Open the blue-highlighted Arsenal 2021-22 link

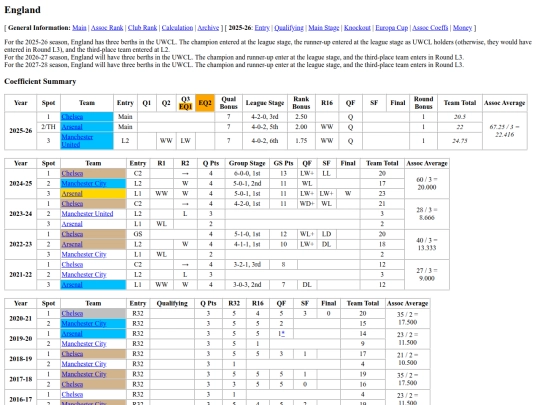72,285
